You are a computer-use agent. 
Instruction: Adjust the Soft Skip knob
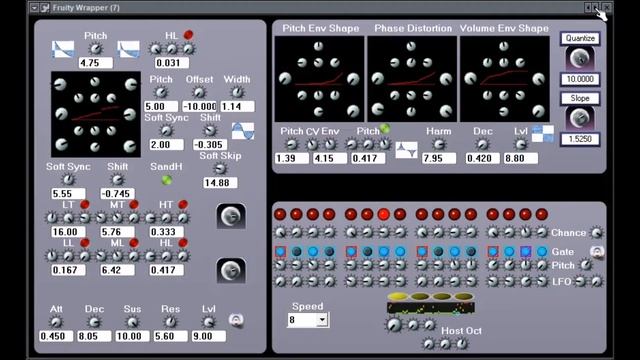(220, 169)
